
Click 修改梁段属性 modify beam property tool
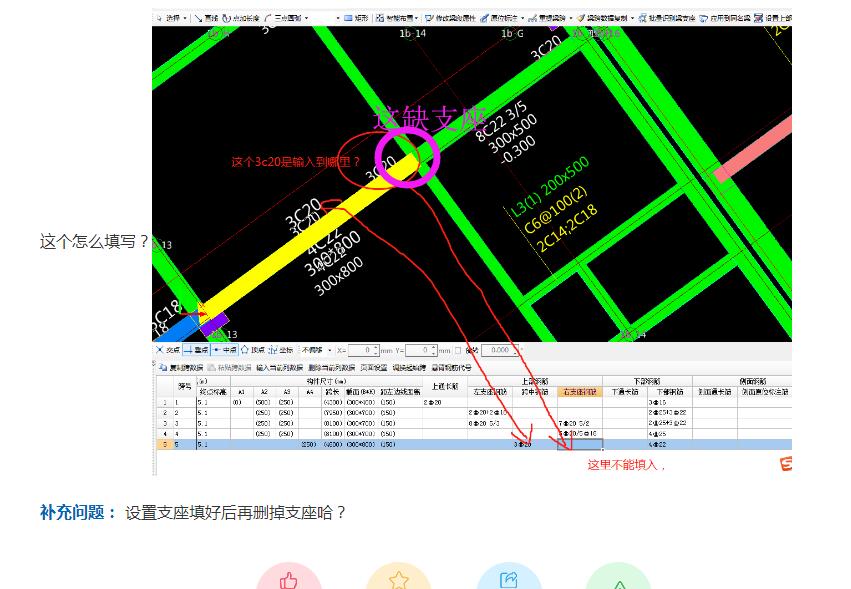(450, 18)
